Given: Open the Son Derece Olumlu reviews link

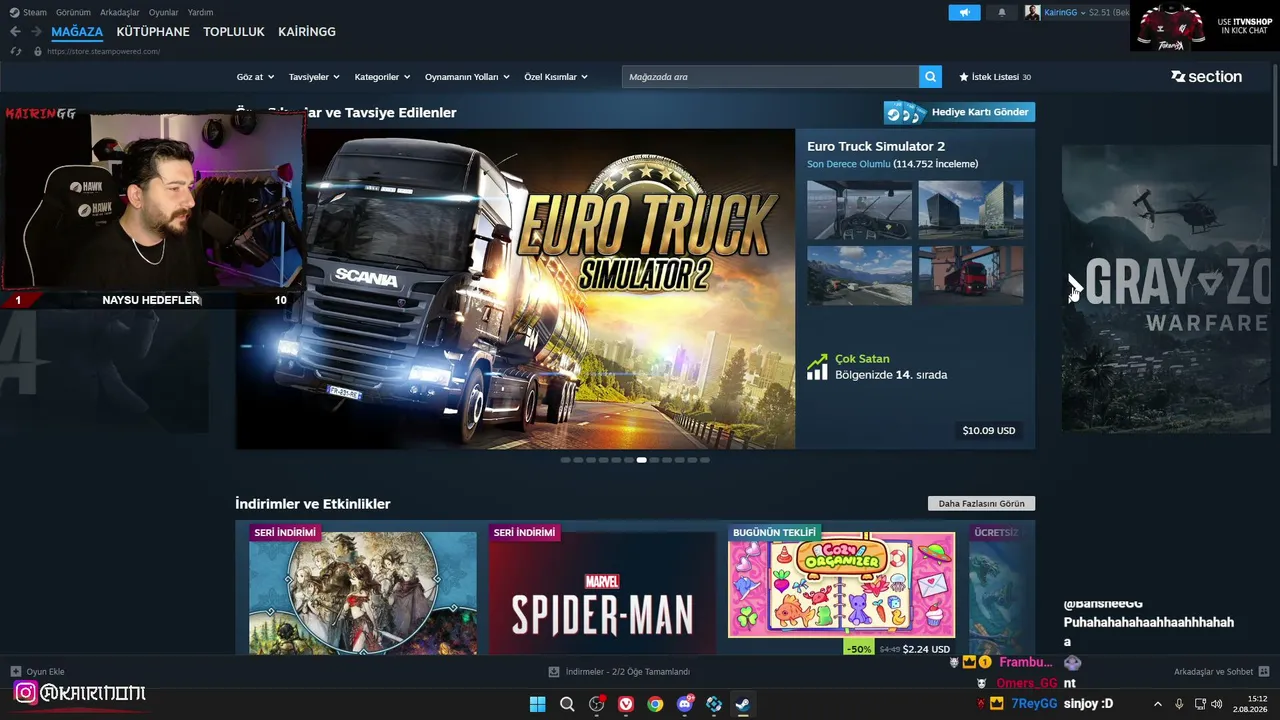Looking at the screenshot, I should pos(849,164).
